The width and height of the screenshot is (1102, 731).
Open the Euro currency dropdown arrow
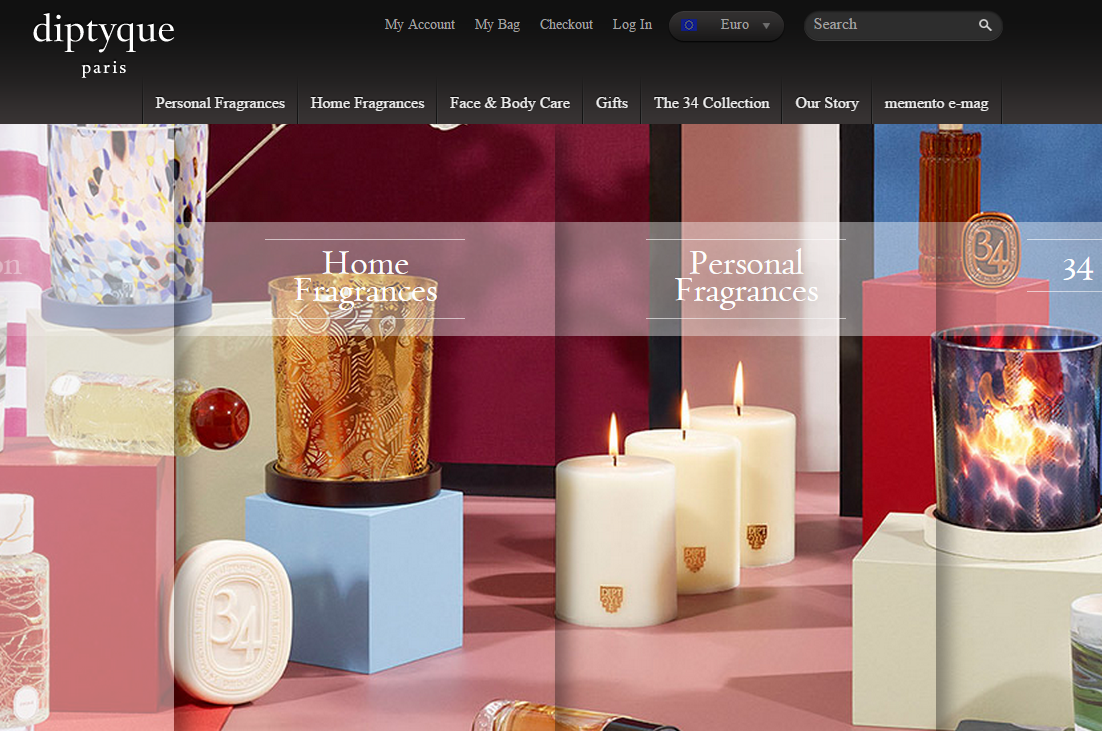coord(766,26)
